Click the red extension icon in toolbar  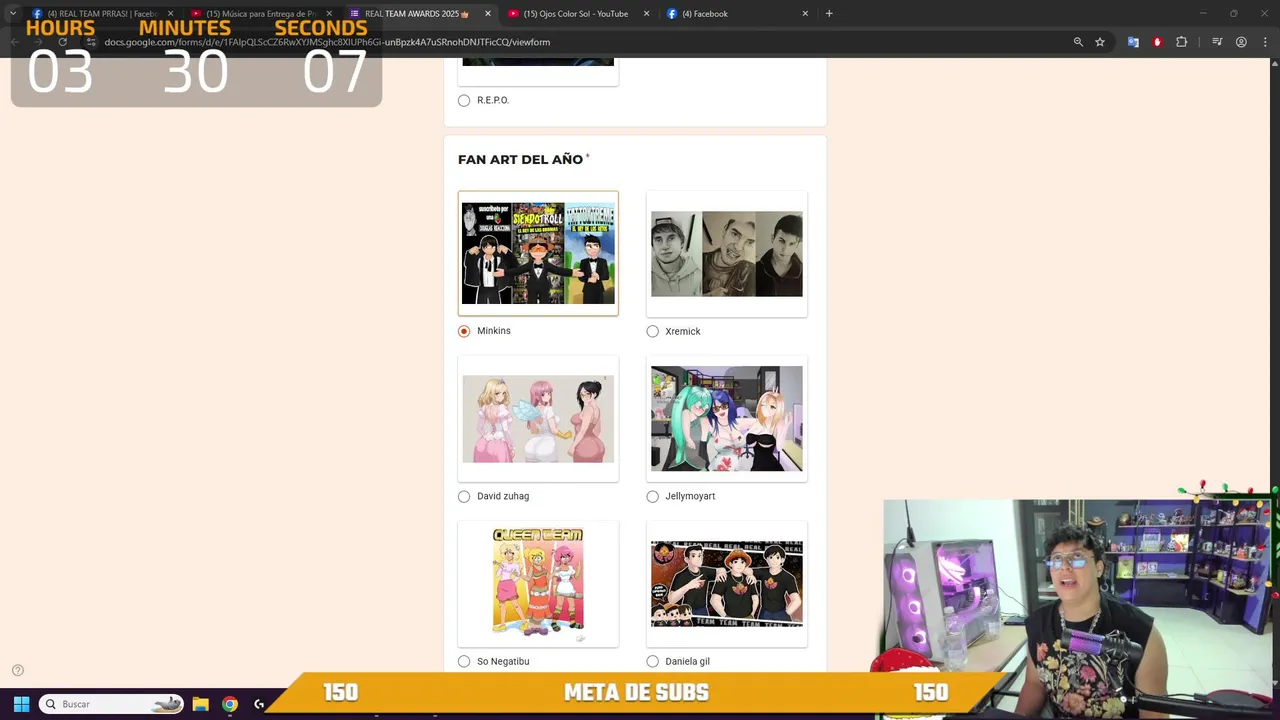click(1157, 42)
